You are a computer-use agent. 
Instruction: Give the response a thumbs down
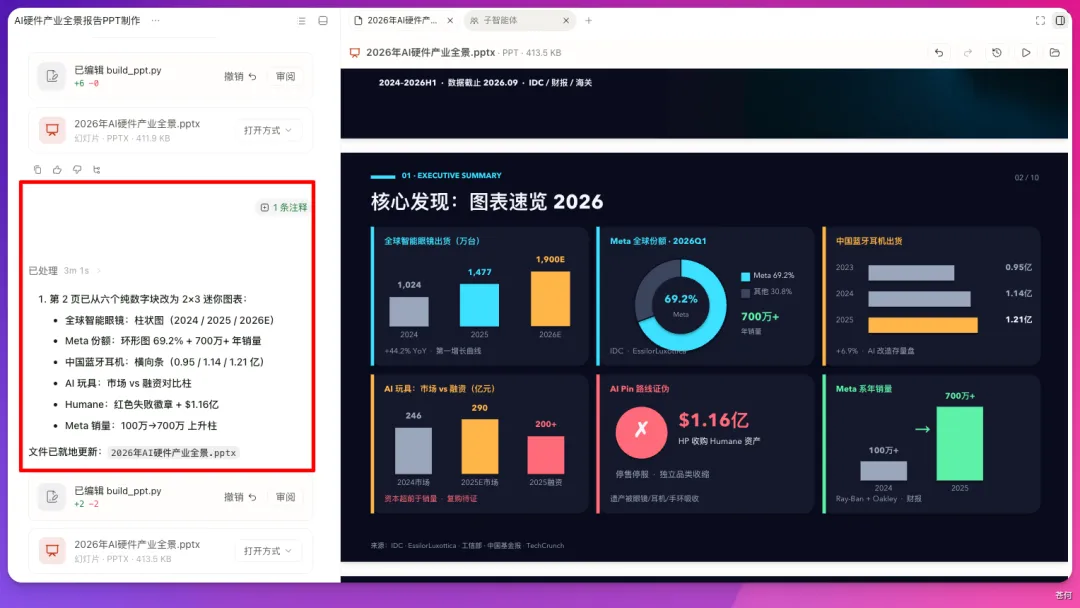(77, 169)
